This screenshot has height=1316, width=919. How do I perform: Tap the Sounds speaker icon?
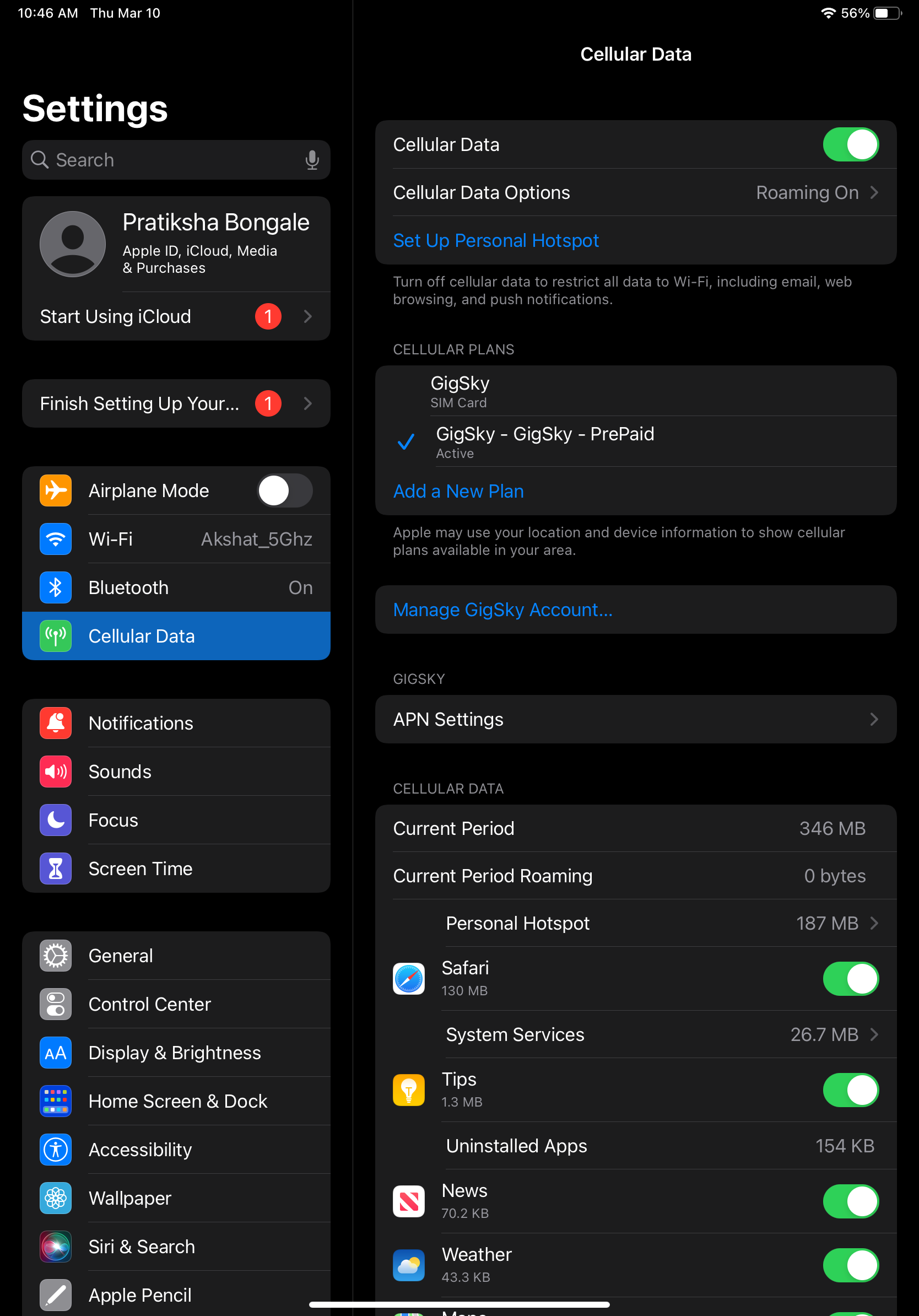pos(56,772)
